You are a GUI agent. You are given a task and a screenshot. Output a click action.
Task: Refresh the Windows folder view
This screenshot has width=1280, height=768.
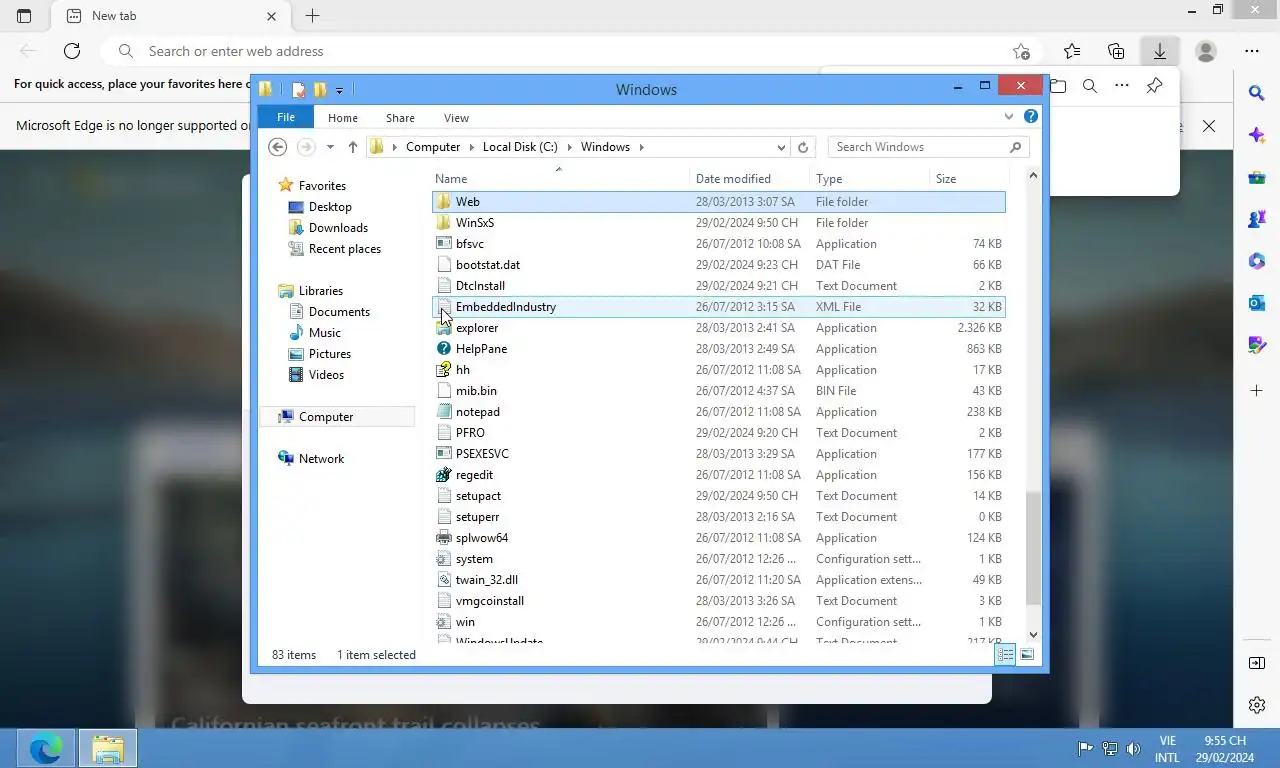pos(802,147)
